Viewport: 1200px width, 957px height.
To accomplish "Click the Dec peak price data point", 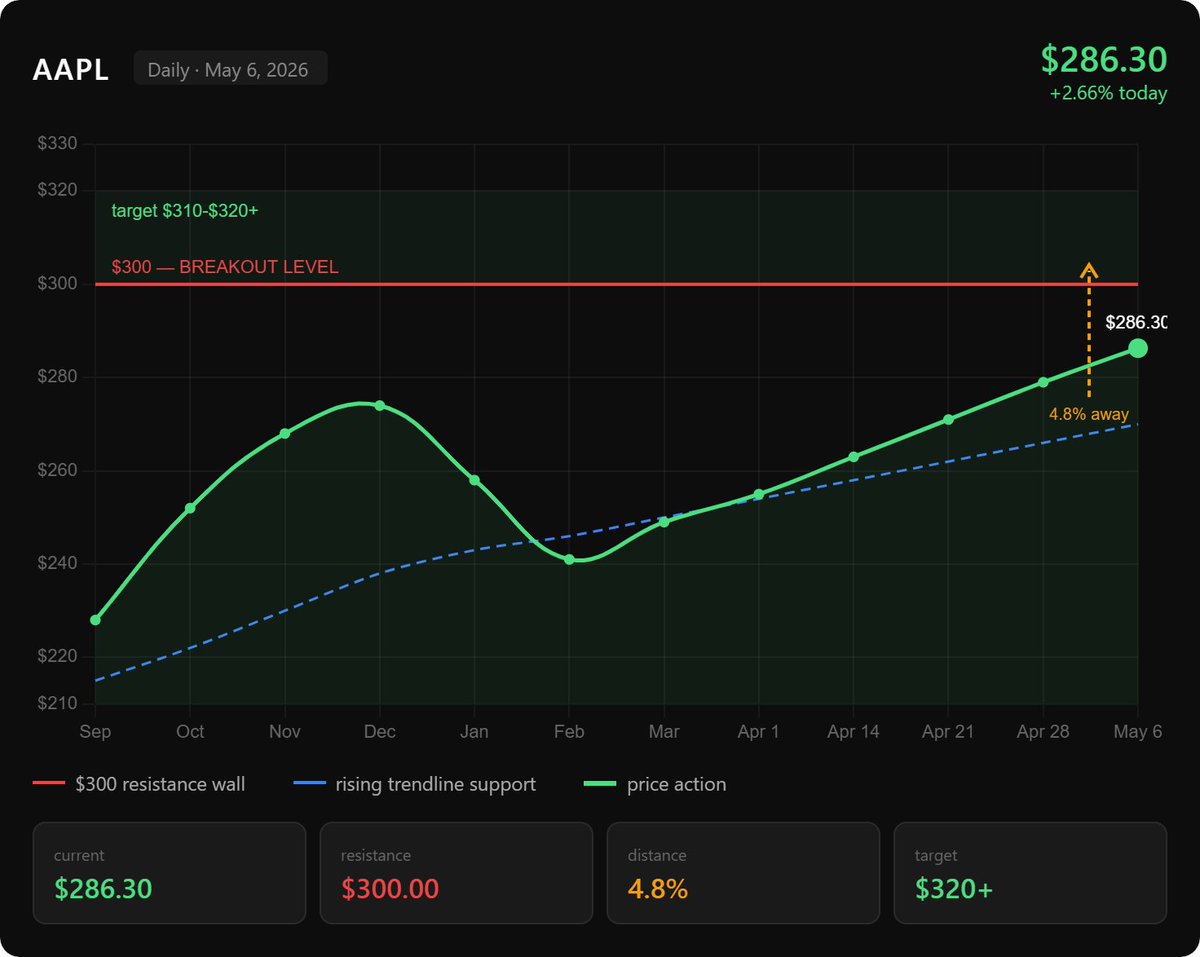I will tap(379, 405).
